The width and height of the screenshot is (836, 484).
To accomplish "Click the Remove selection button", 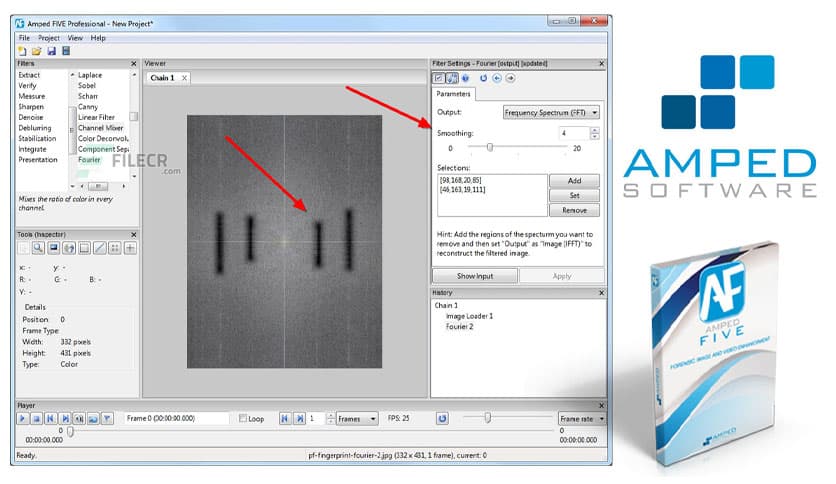I will 574,211.
